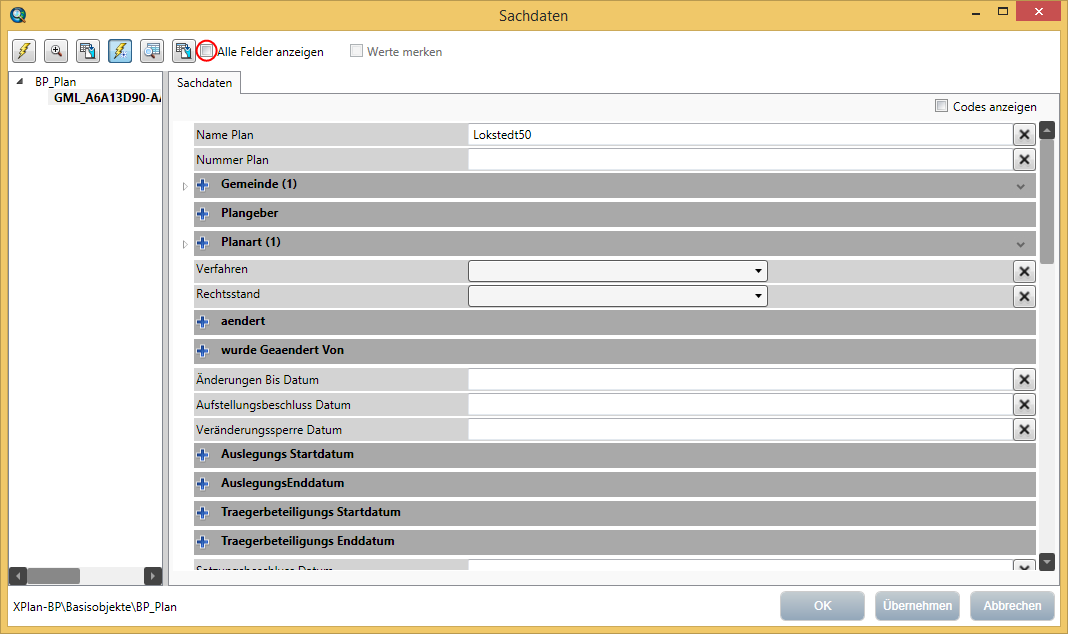Switch to the Sachdaten tab
This screenshot has height=634, width=1068.
tap(204, 82)
